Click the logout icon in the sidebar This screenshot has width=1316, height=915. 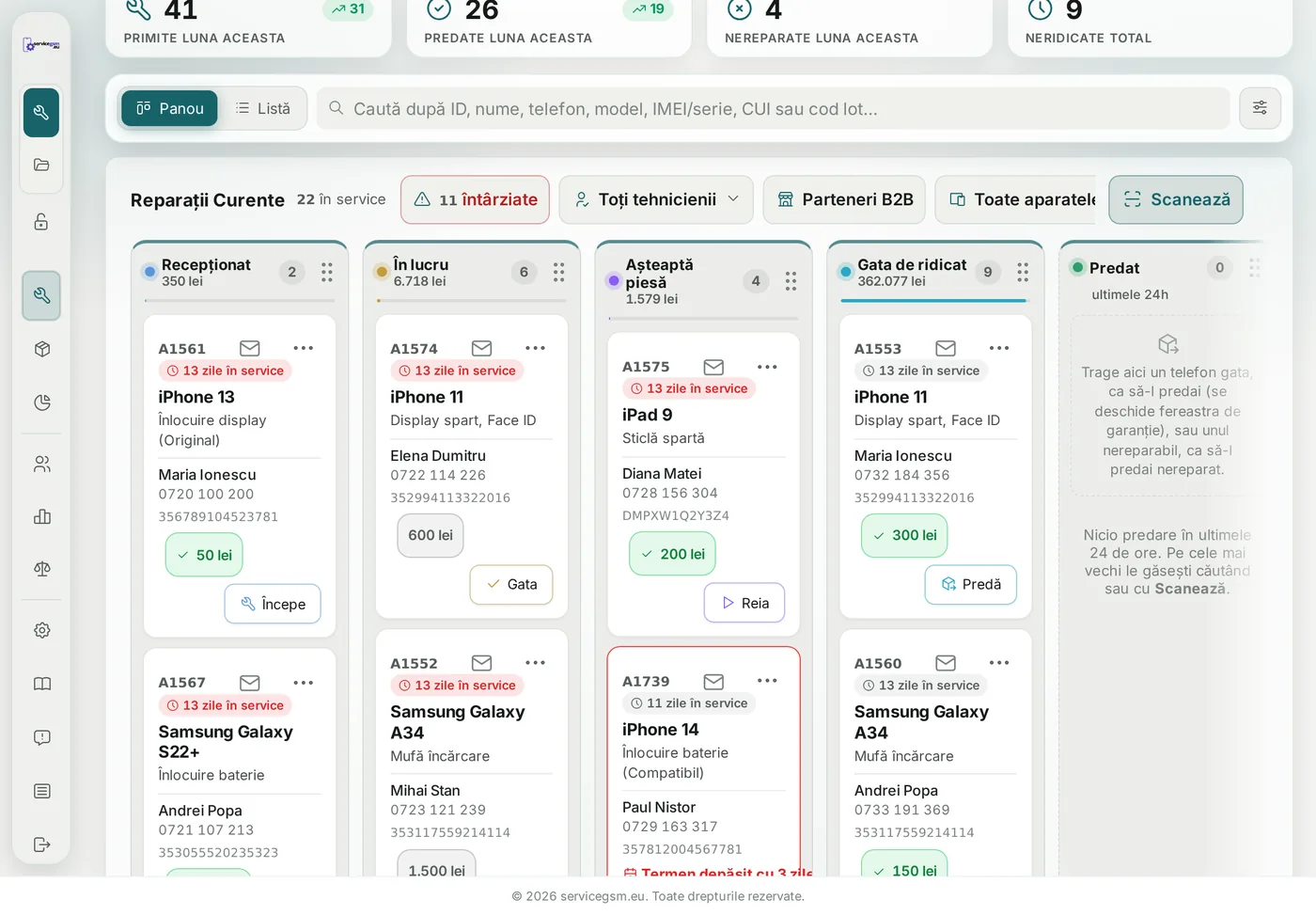tap(41, 844)
